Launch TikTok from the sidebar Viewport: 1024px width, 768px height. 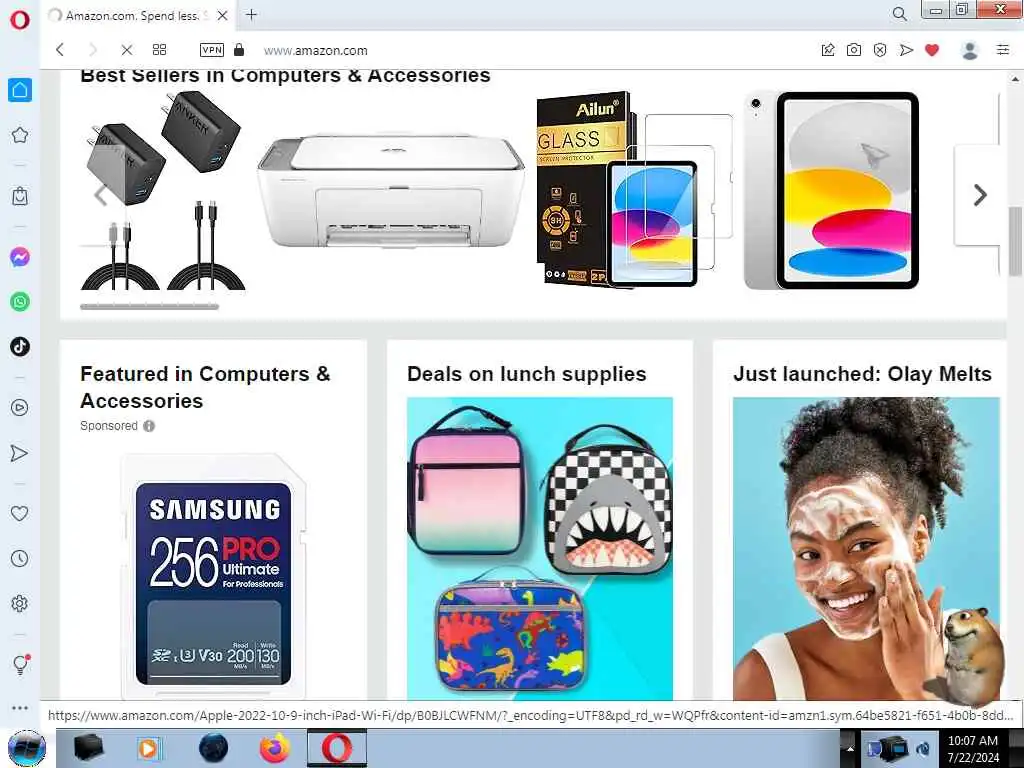[x=20, y=346]
